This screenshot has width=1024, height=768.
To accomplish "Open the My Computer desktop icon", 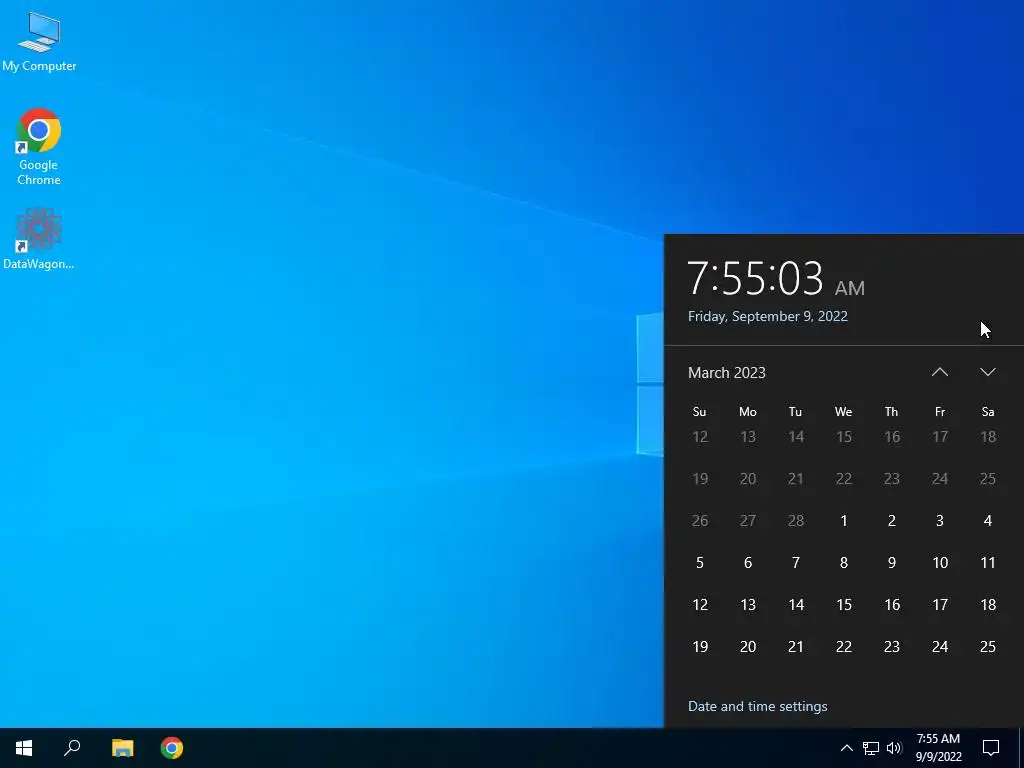I will coord(39,40).
